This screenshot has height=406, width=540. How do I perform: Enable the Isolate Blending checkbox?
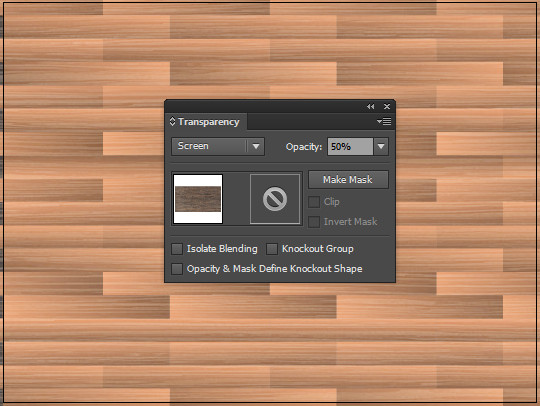177,249
